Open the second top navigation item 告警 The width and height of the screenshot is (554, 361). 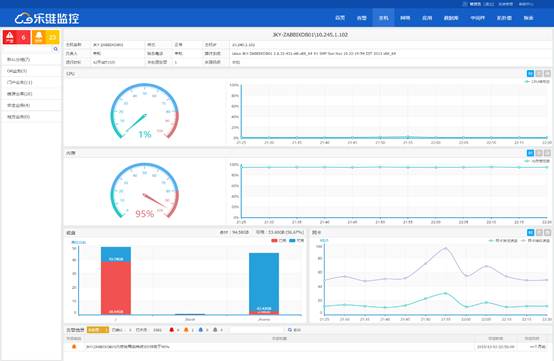[361, 18]
